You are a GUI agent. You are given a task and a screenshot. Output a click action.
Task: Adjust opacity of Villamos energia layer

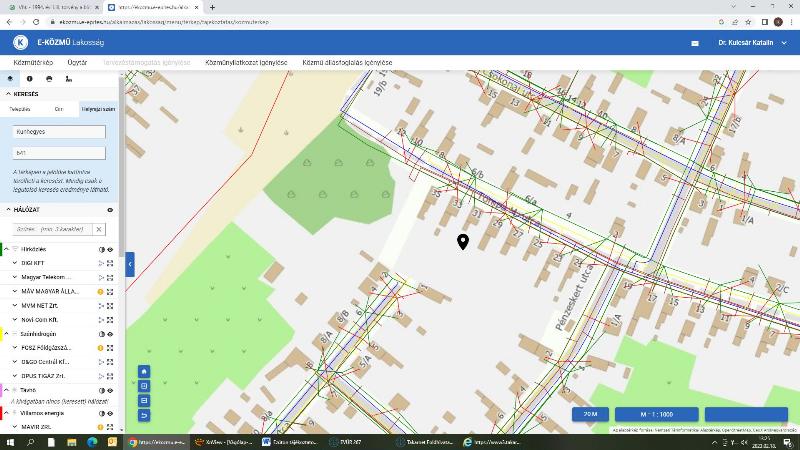tap(102, 414)
